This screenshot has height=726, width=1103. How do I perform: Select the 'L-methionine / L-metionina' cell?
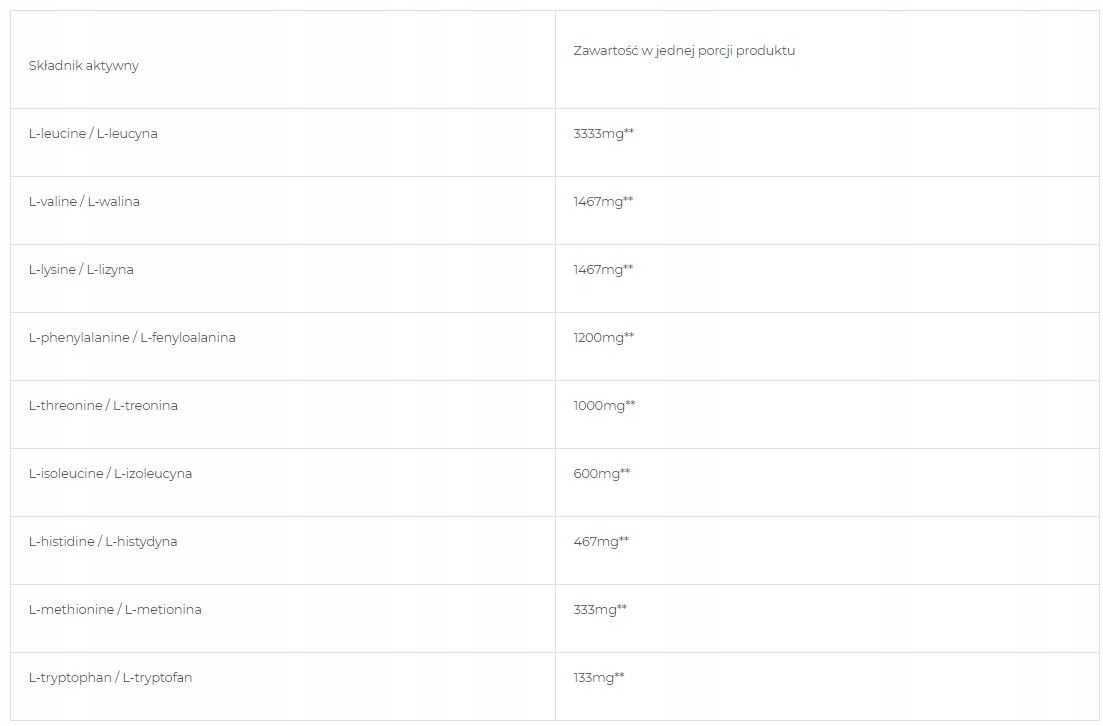coord(115,610)
